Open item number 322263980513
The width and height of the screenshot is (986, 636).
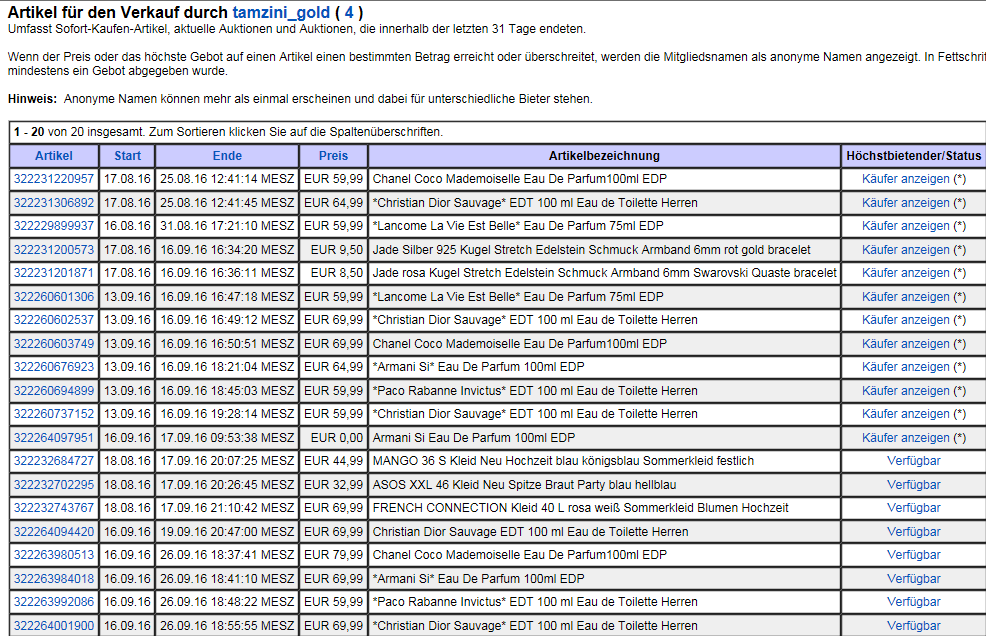click(54, 555)
